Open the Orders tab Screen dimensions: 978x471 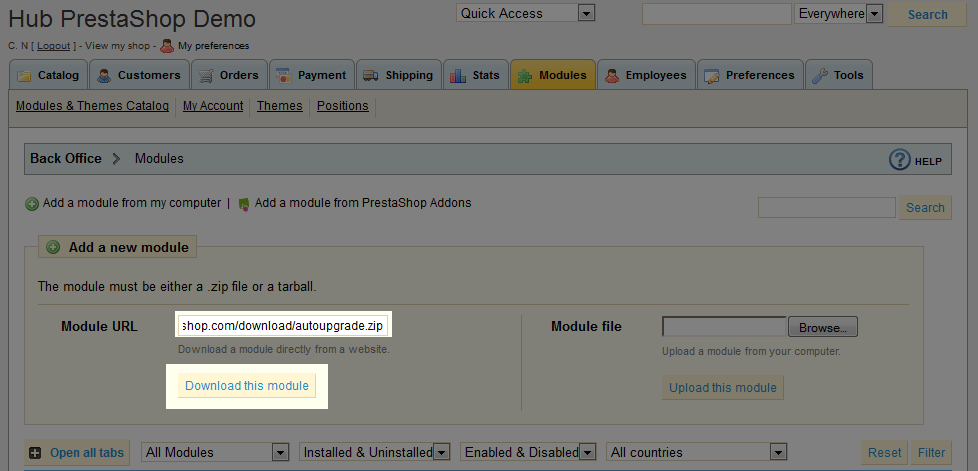point(229,75)
